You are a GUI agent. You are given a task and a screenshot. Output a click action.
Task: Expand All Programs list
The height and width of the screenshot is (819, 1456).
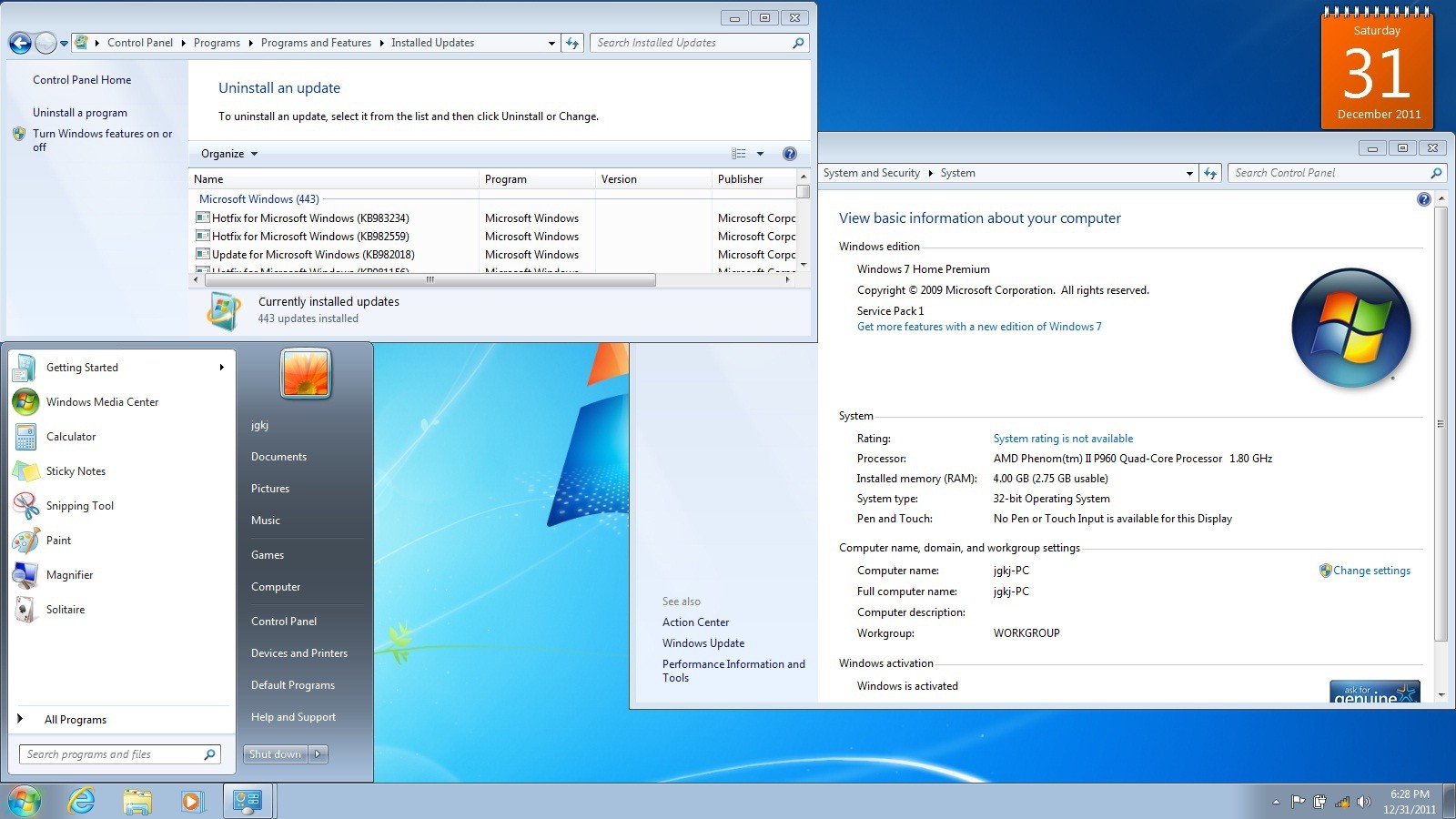pyautogui.click(x=121, y=720)
